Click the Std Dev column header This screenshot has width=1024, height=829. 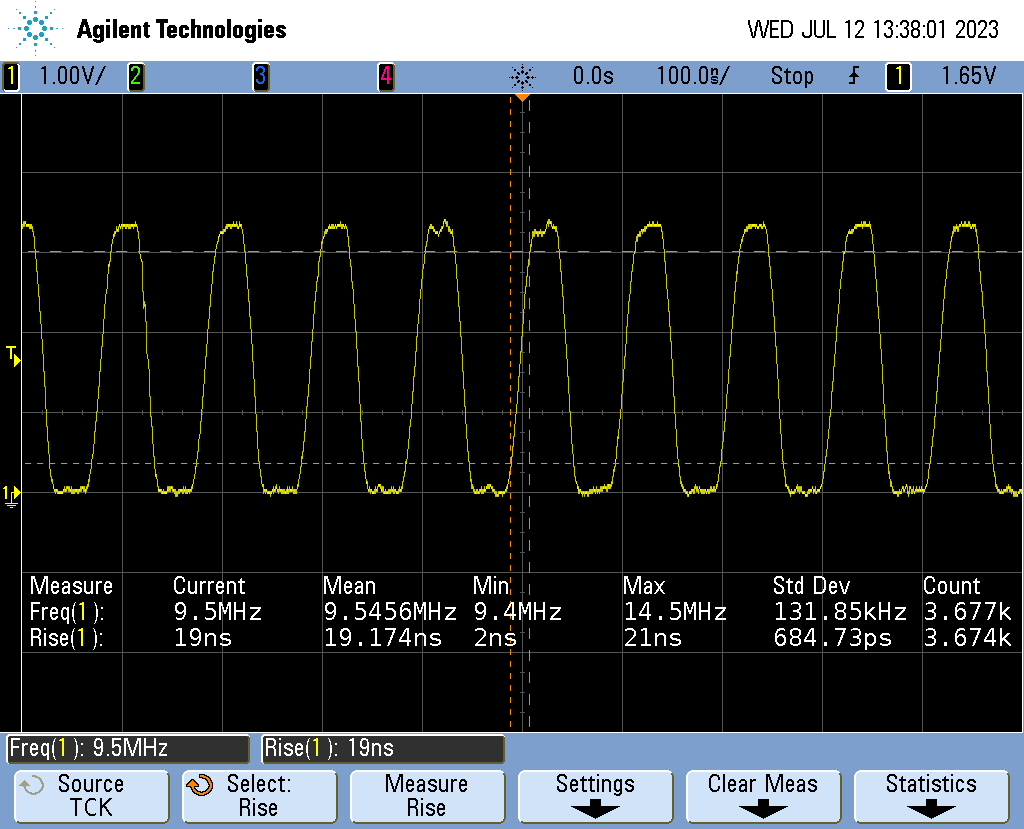(812, 585)
